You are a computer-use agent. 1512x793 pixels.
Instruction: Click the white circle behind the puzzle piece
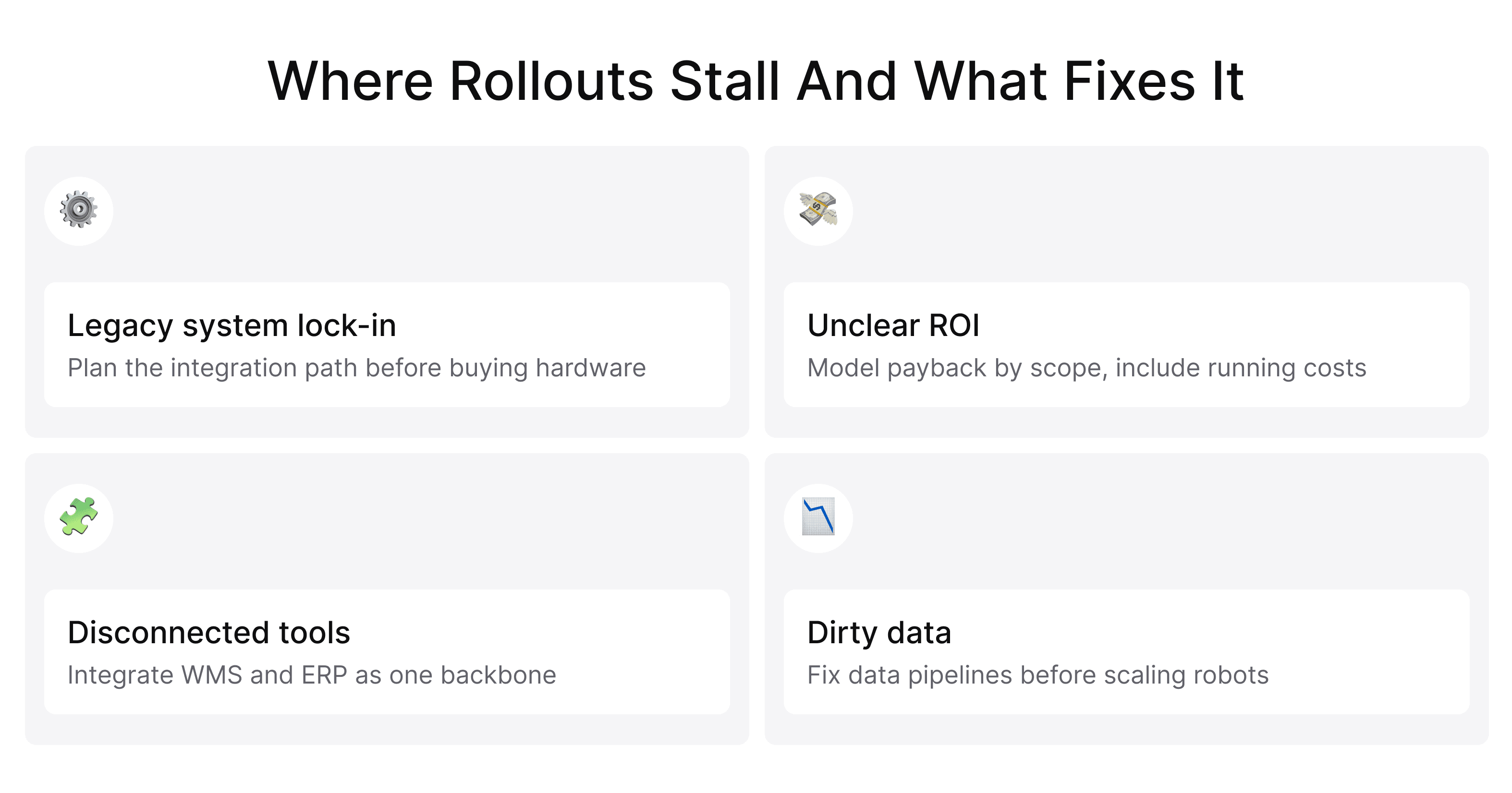coord(79,518)
